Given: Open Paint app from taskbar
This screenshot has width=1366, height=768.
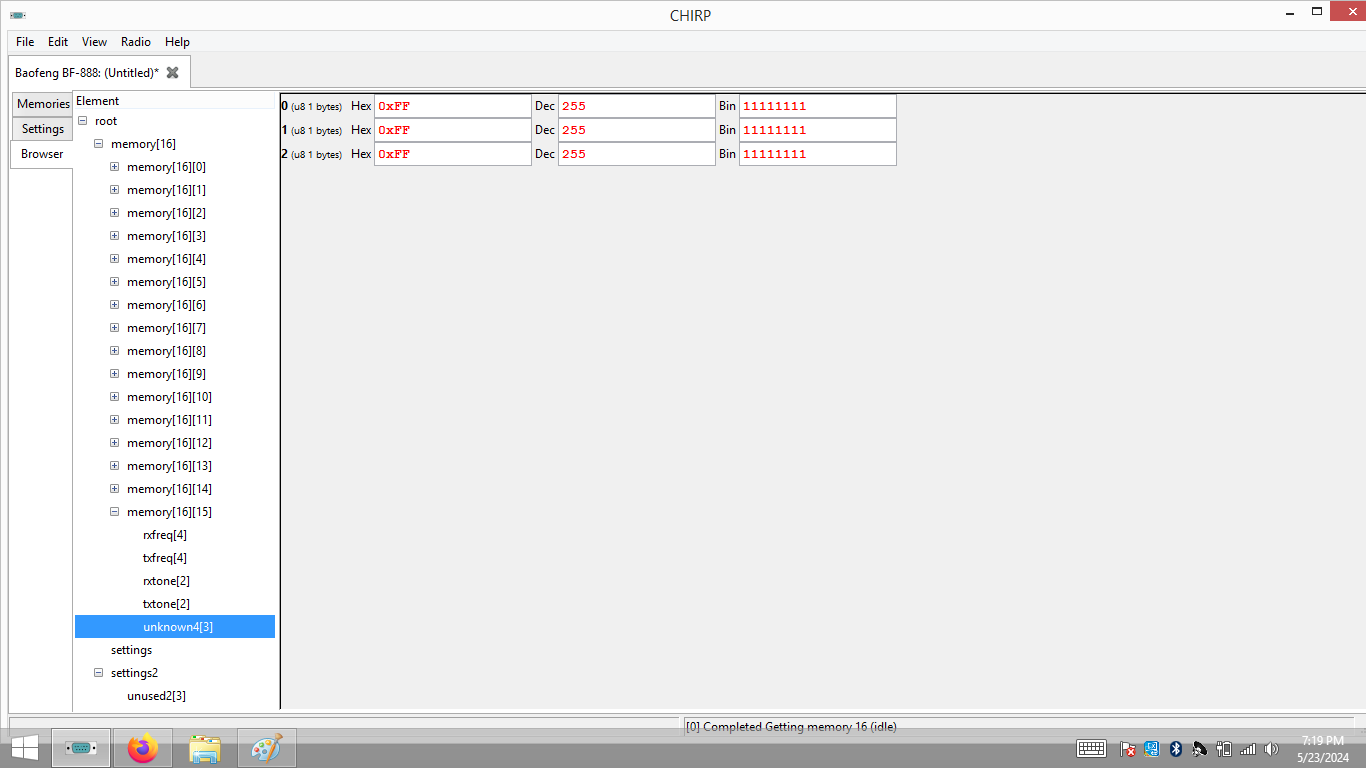Looking at the screenshot, I should [267, 748].
